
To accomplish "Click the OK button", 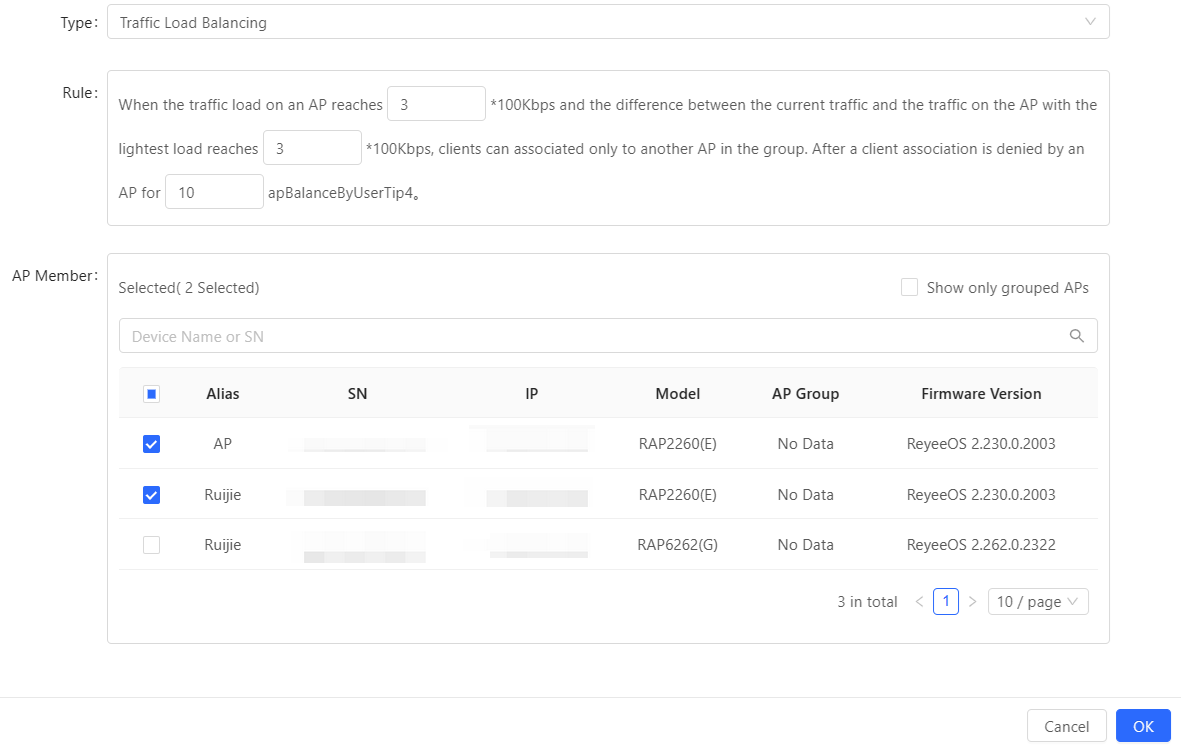I will coord(1143,726).
